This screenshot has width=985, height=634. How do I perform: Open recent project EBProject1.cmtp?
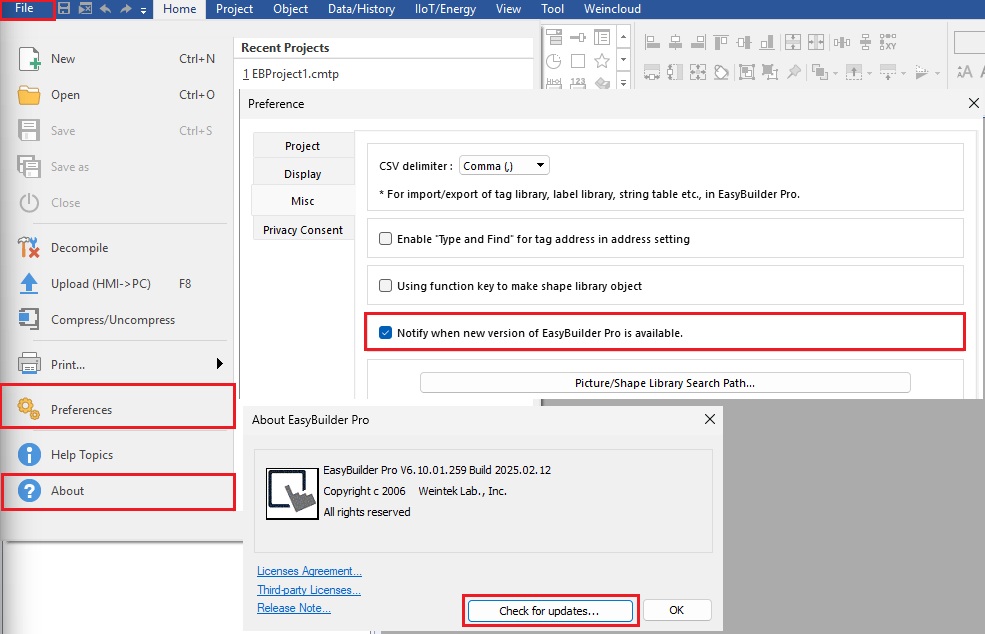pos(290,74)
